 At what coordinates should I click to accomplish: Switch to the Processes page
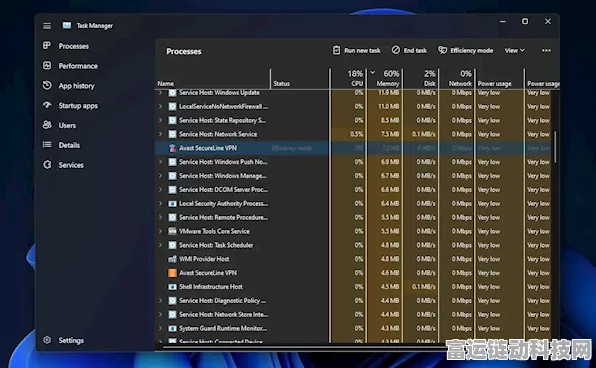pyautogui.click(x=73, y=46)
